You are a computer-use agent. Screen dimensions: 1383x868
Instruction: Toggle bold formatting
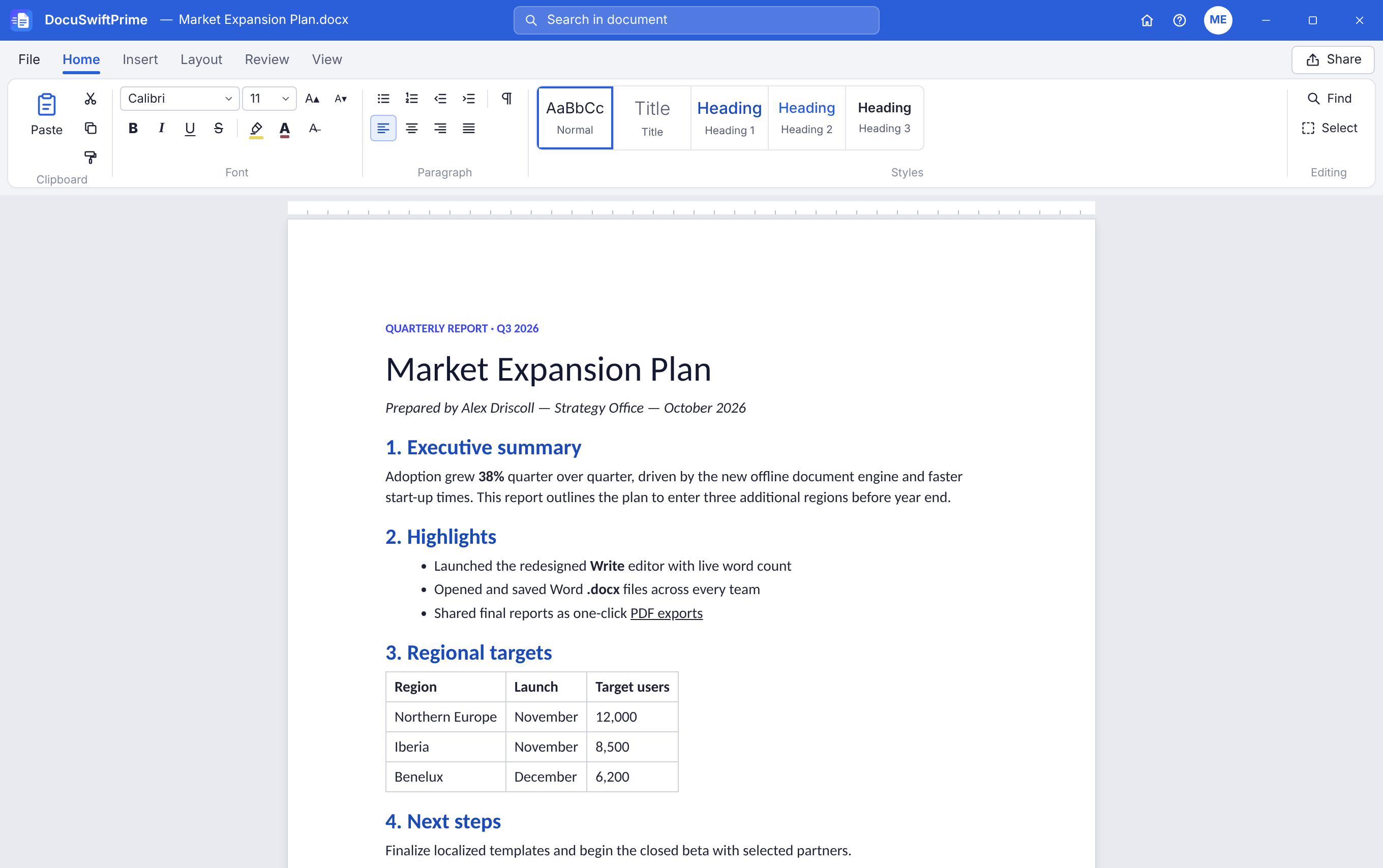pyautogui.click(x=133, y=128)
